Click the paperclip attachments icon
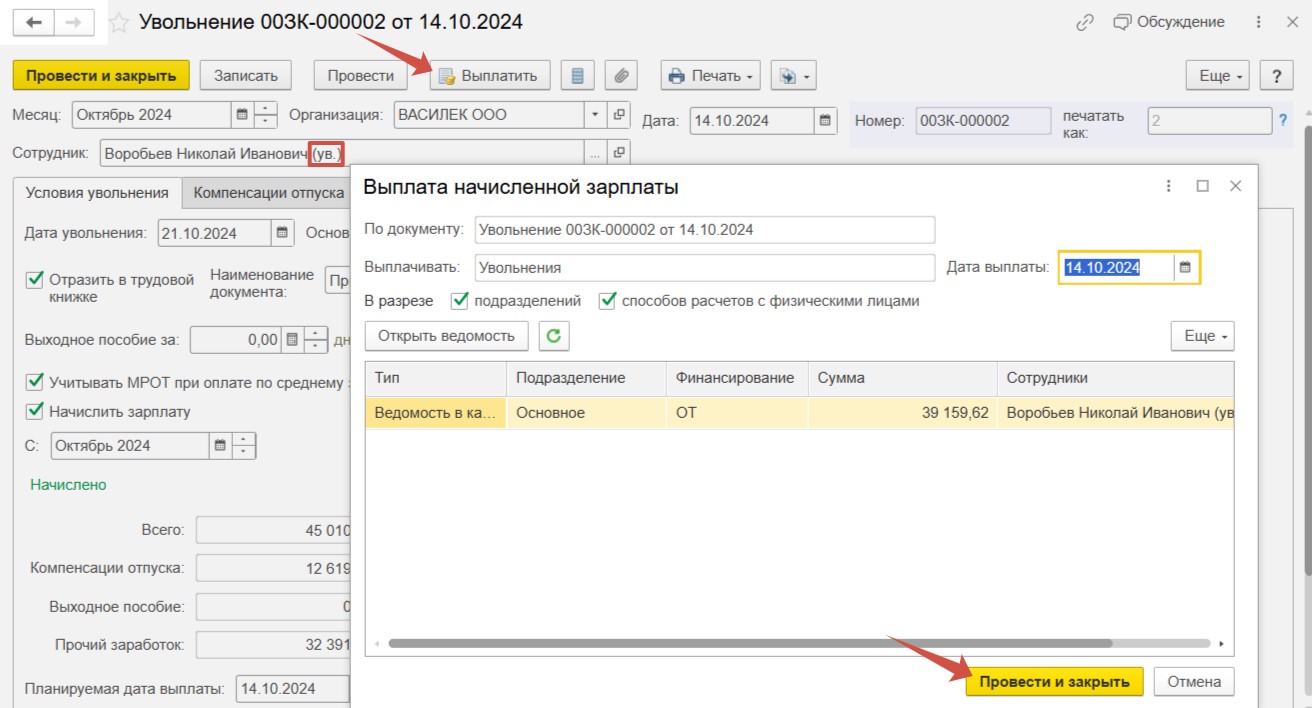The image size is (1312, 708). point(621,75)
